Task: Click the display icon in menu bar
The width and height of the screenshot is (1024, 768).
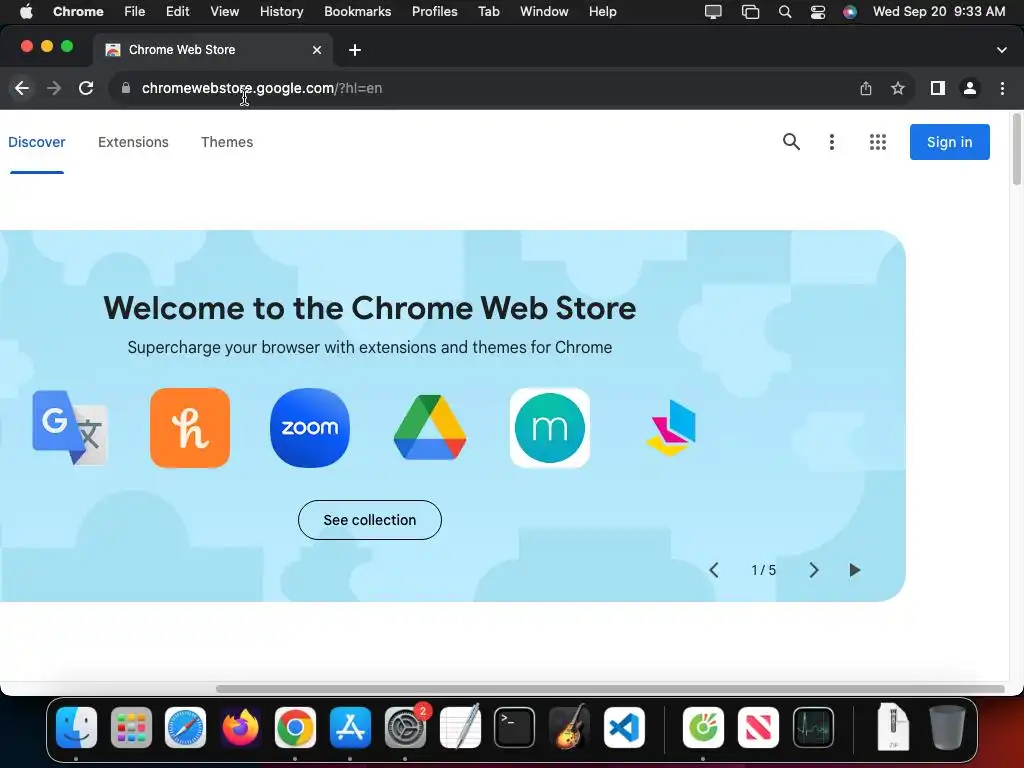Action: tap(713, 12)
